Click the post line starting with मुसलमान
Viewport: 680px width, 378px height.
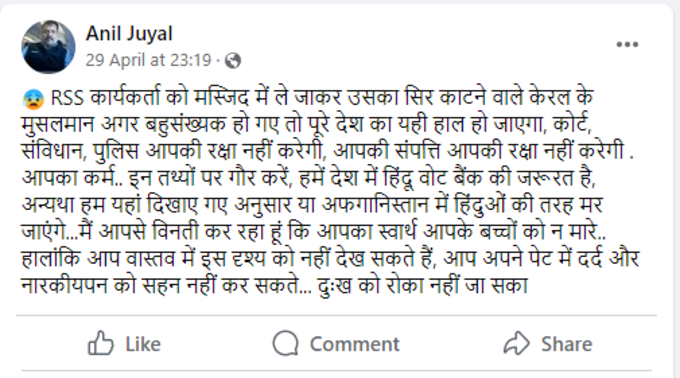coord(306,124)
